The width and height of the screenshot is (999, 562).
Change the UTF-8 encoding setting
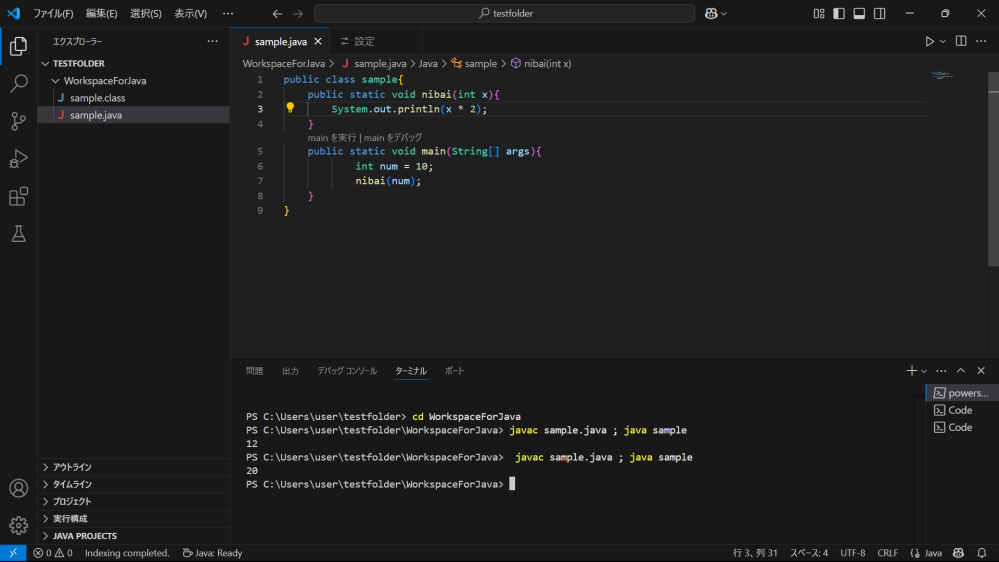(x=852, y=553)
